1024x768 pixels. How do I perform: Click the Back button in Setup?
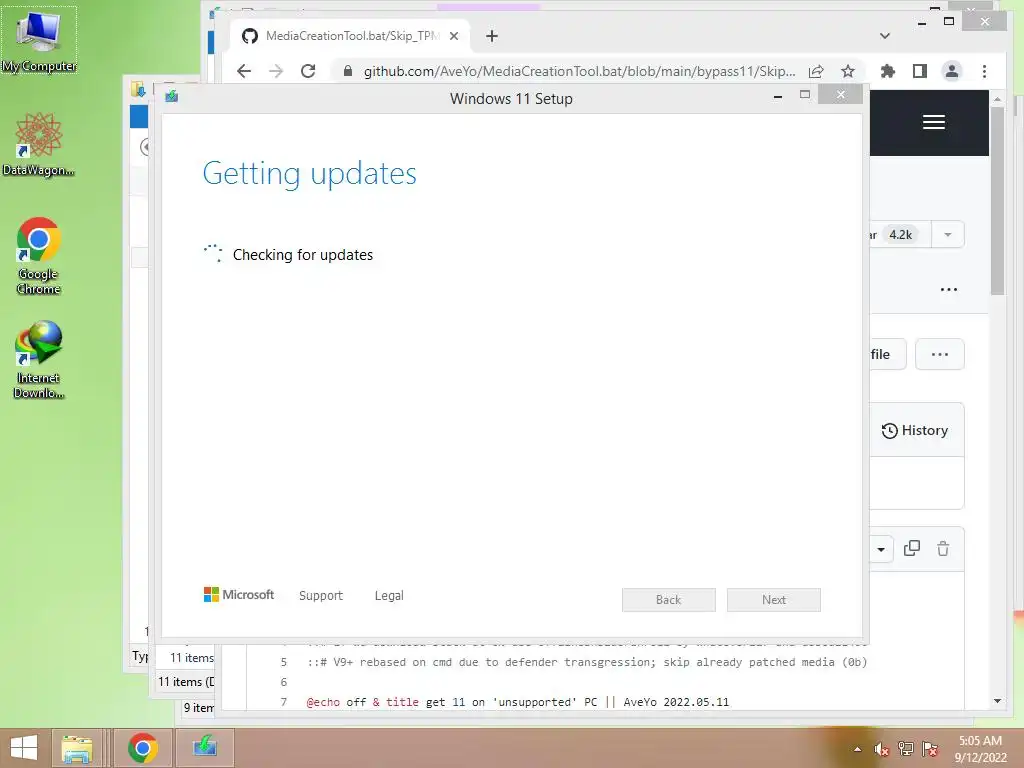[669, 600]
